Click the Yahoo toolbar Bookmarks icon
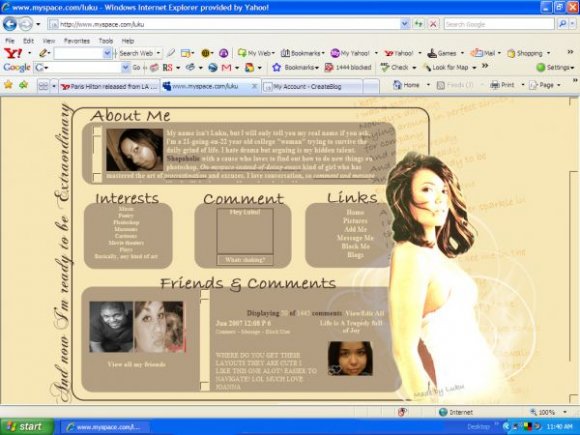 click(x=285, y=53)
